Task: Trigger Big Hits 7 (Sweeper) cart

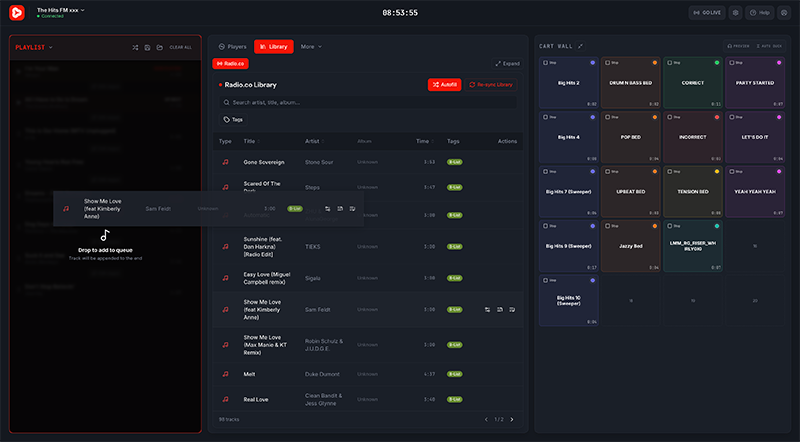Action: coord(568,192)
